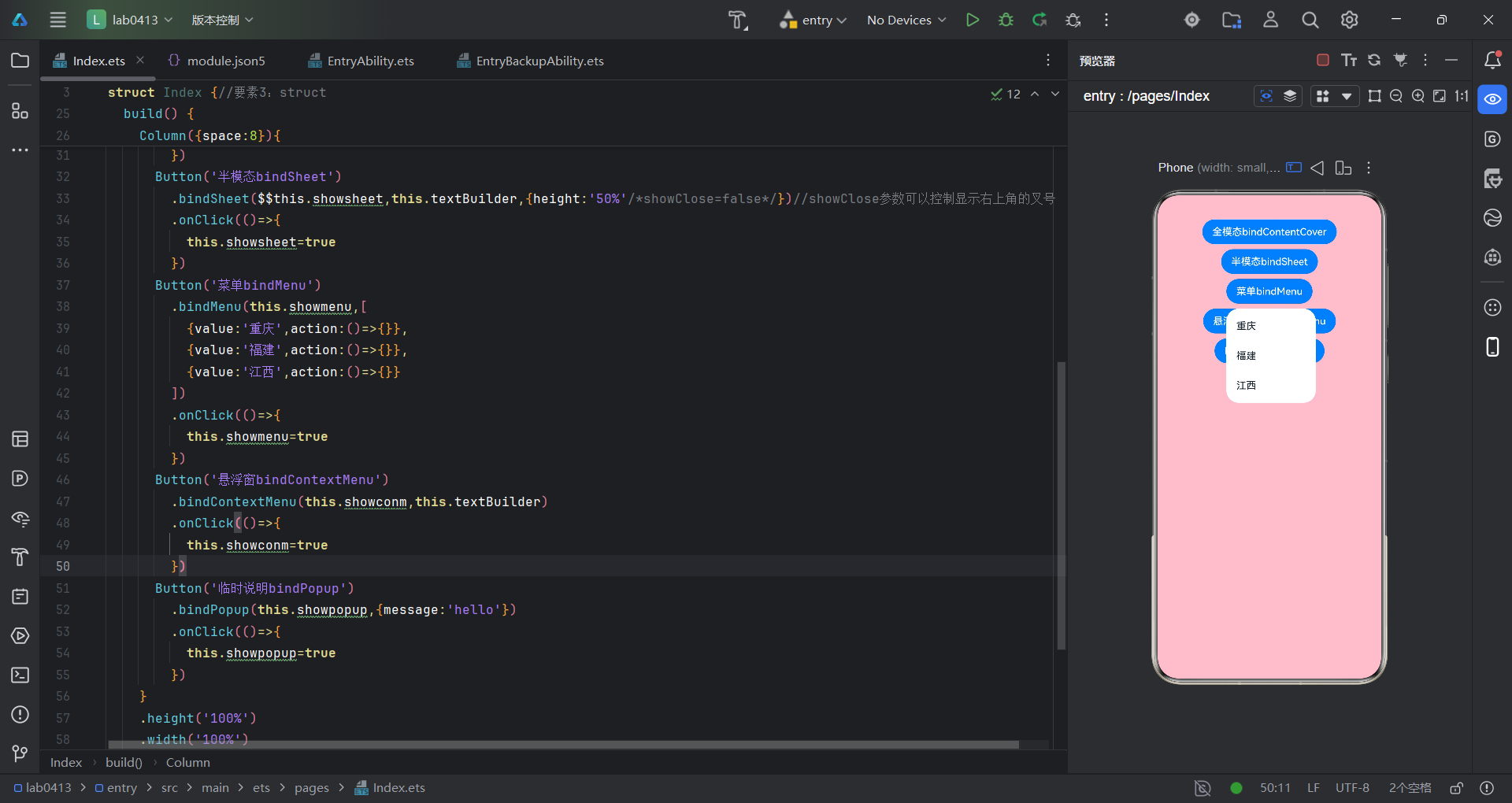Switch to the EntryBackupAbility.ets tab
The height and width of the screenshot is (803, 1512).
click(x=531, y=61)
